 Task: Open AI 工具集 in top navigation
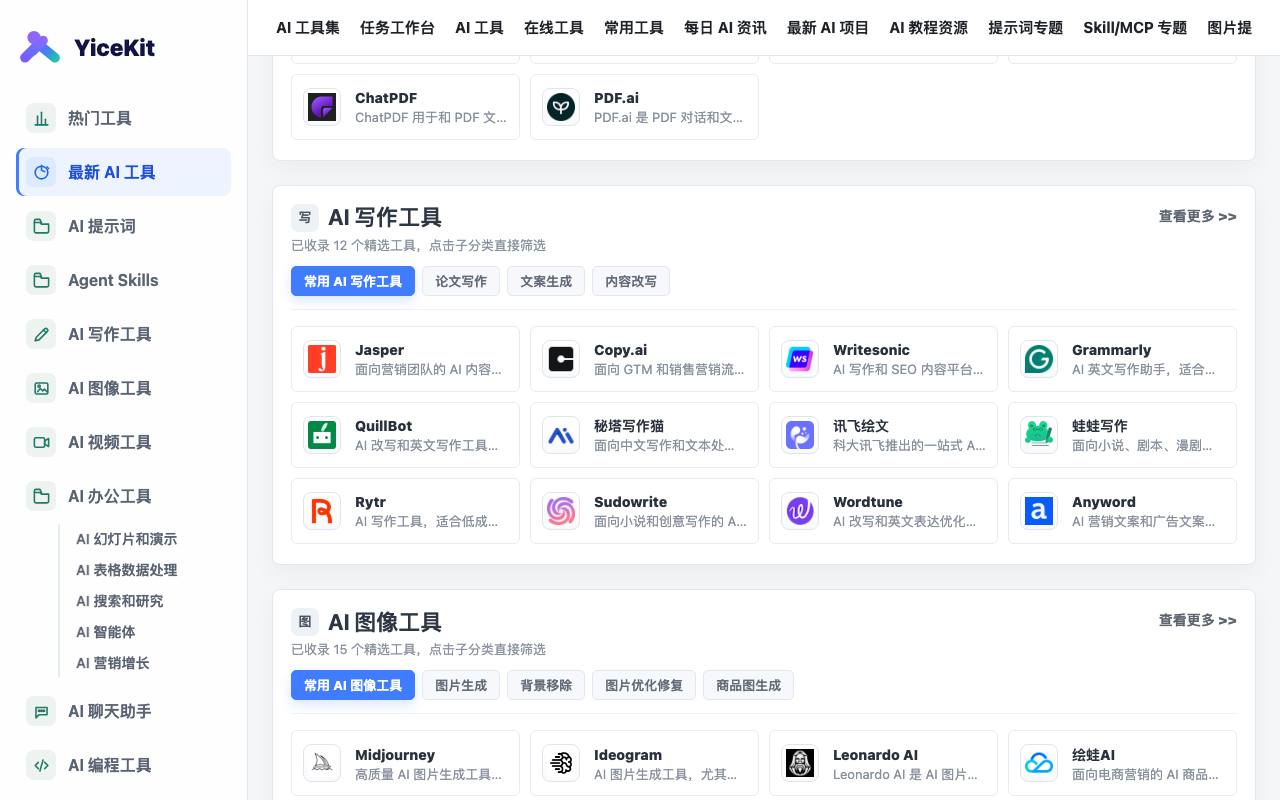pos(308,28)
